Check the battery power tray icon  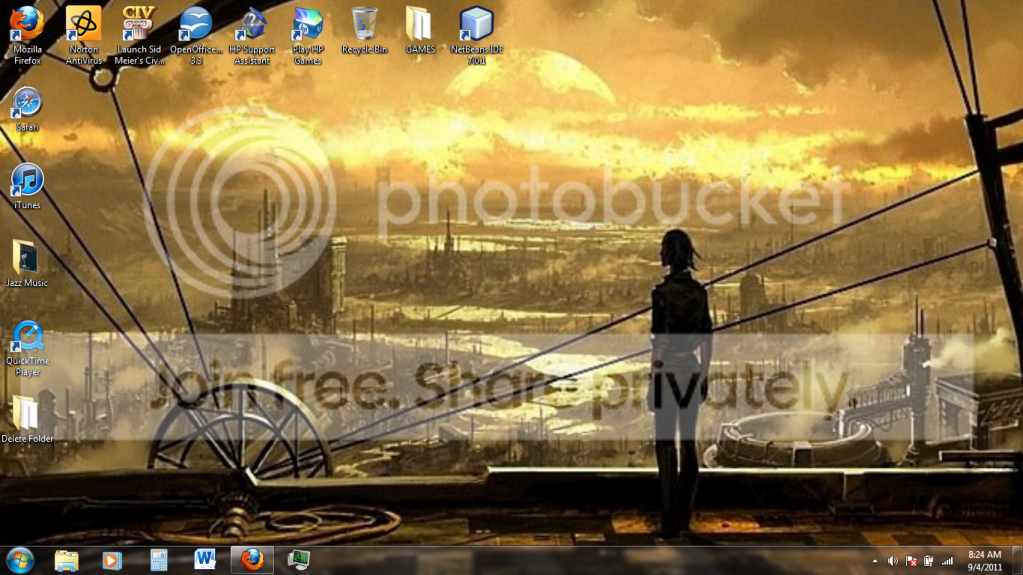pyautogui.click(x=928, y=561)
